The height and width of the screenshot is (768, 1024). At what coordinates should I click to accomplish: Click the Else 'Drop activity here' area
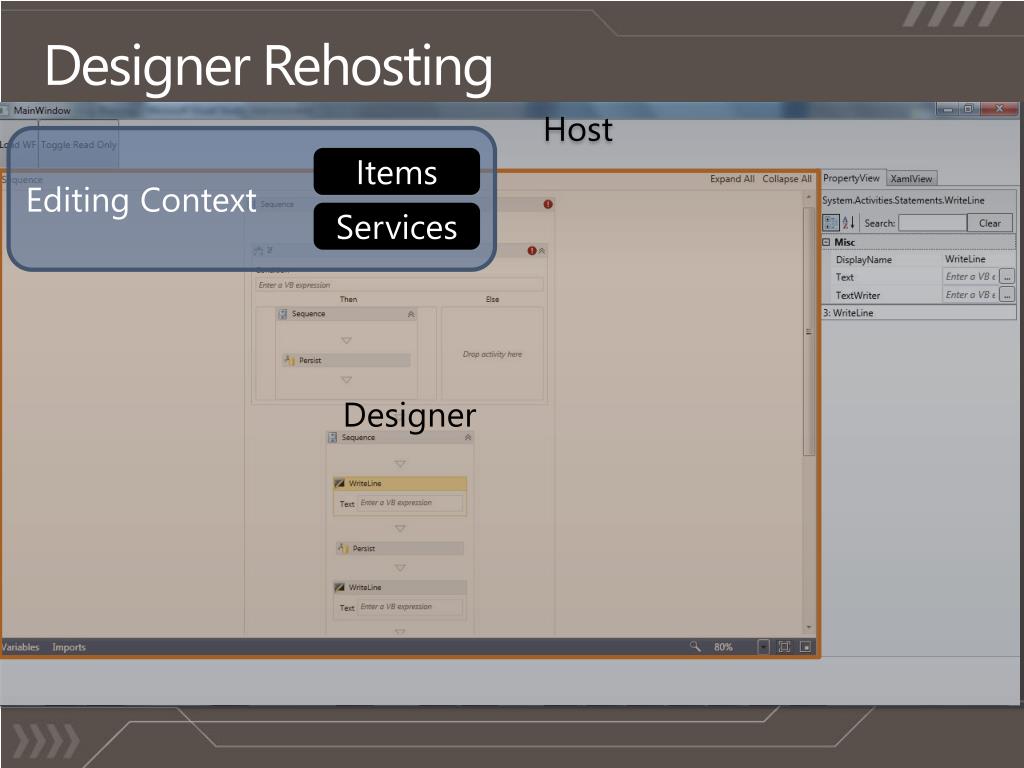(x=492, y=354)
